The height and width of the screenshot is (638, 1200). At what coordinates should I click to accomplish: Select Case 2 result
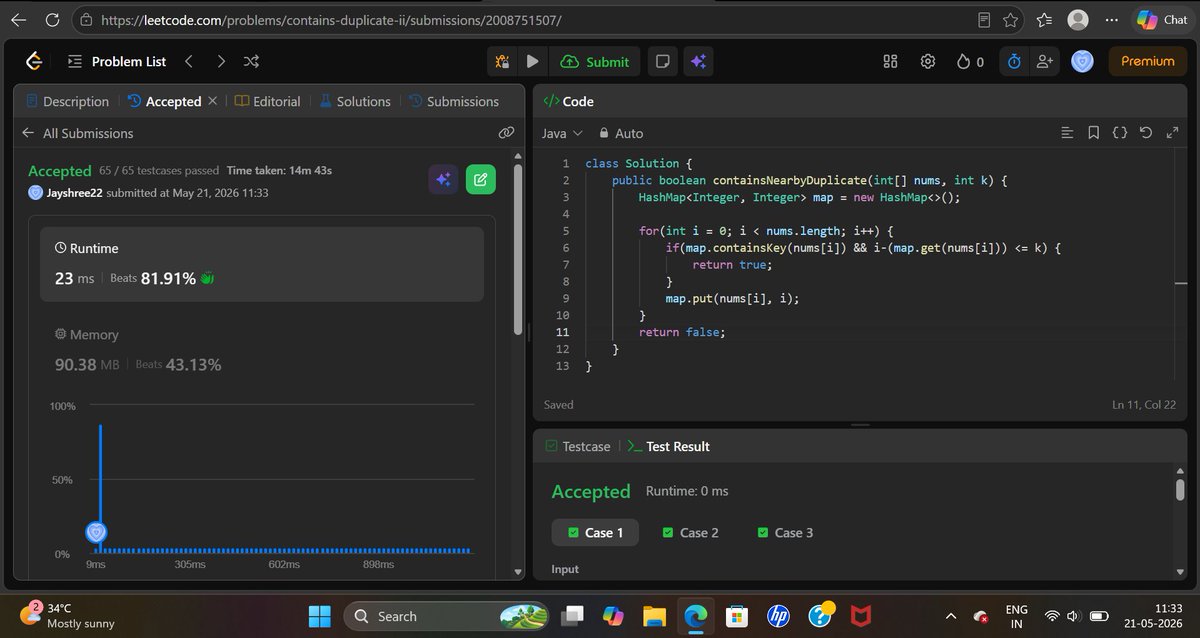(690, 533)
